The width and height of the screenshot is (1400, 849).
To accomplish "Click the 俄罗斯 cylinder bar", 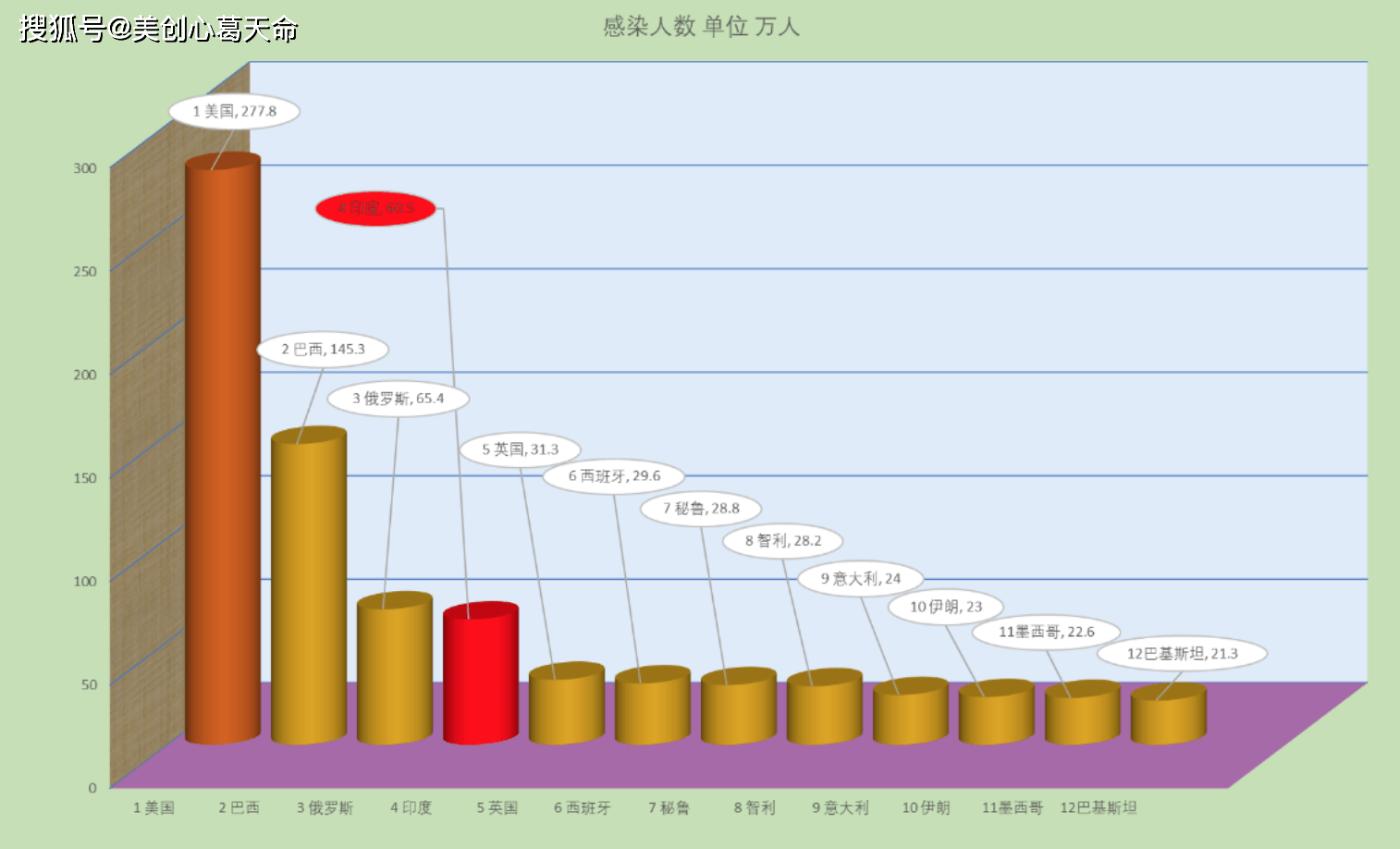I will [395, 669].
